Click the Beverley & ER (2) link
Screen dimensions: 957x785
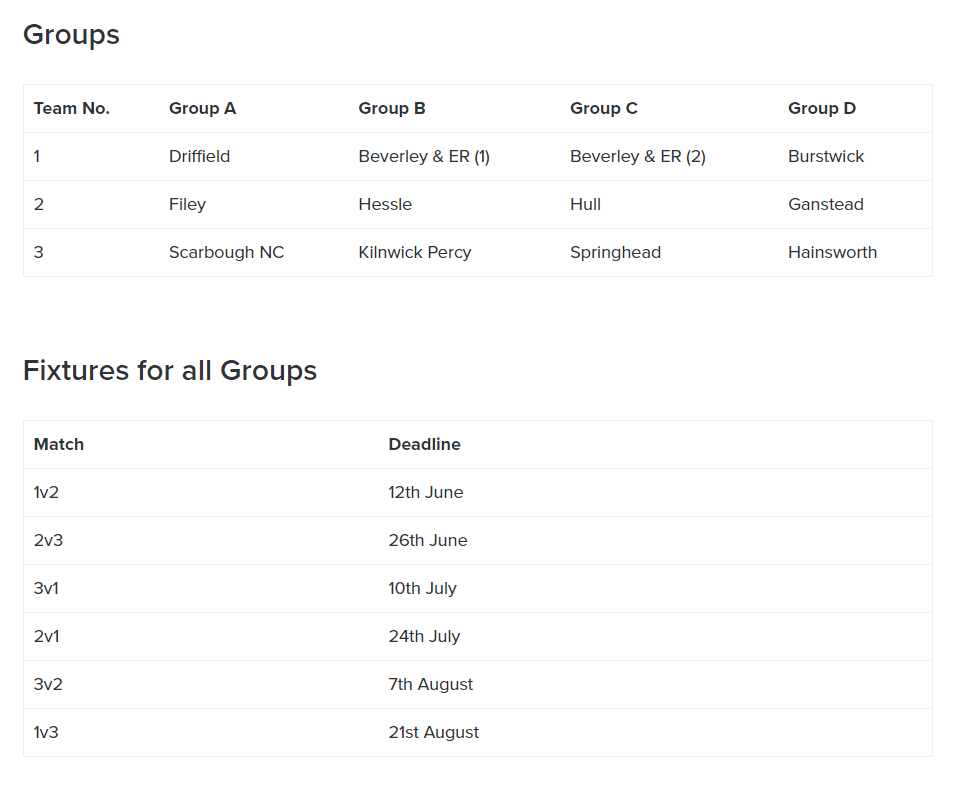click(x=637, y=156)
